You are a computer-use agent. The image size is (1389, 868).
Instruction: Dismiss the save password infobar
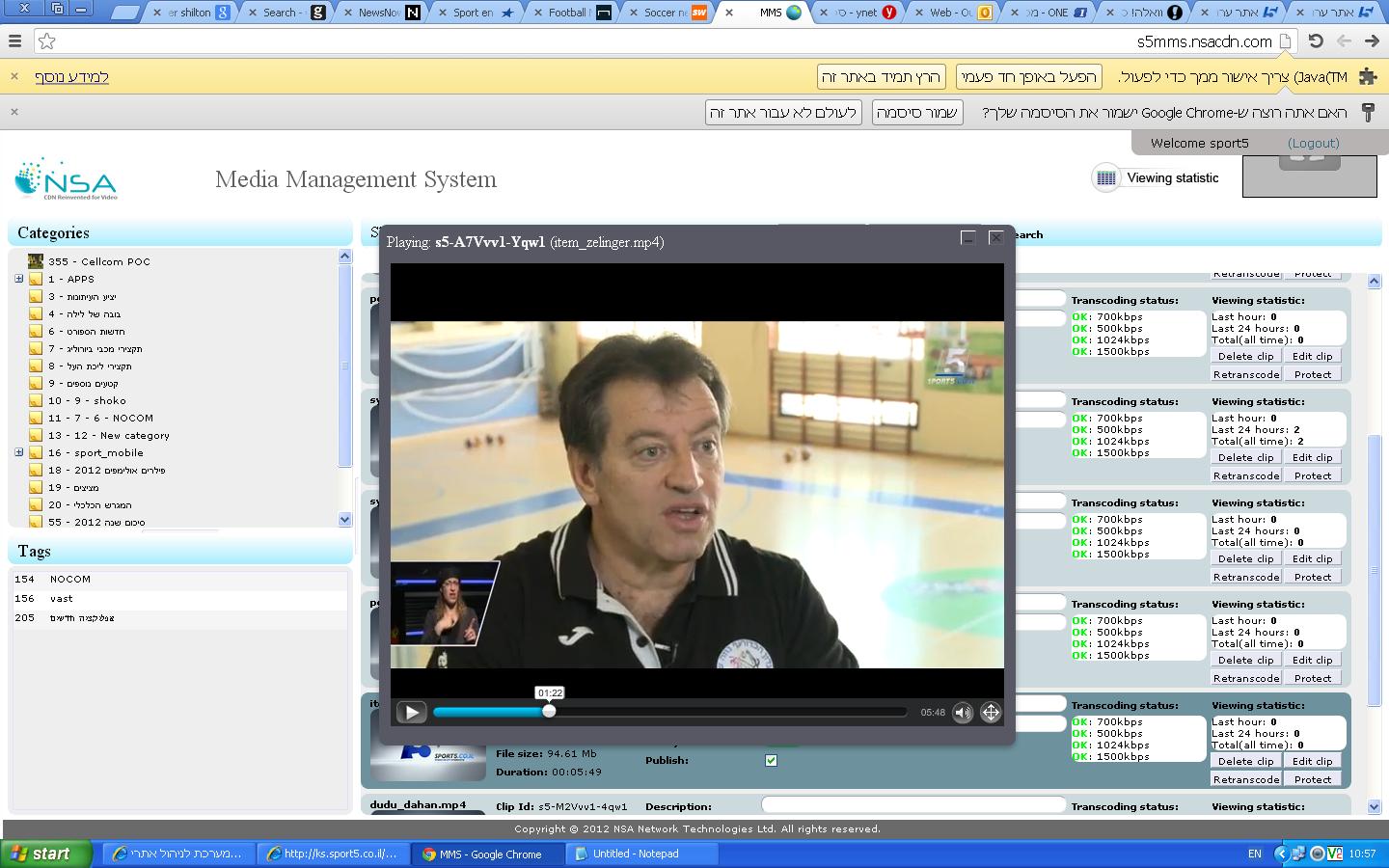click(x=14, y=112)
